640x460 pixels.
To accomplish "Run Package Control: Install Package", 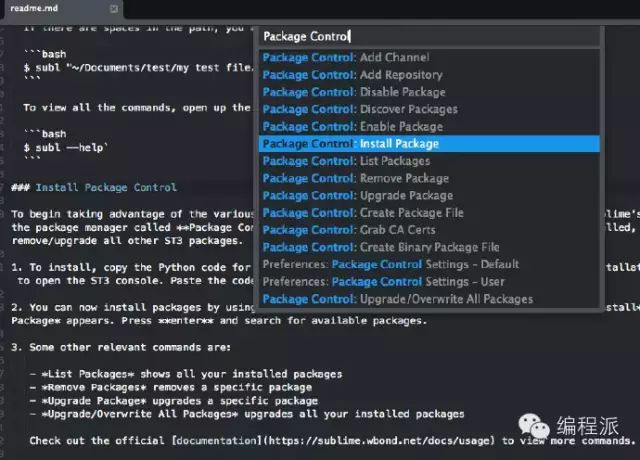I will click(x=429, y=144).
